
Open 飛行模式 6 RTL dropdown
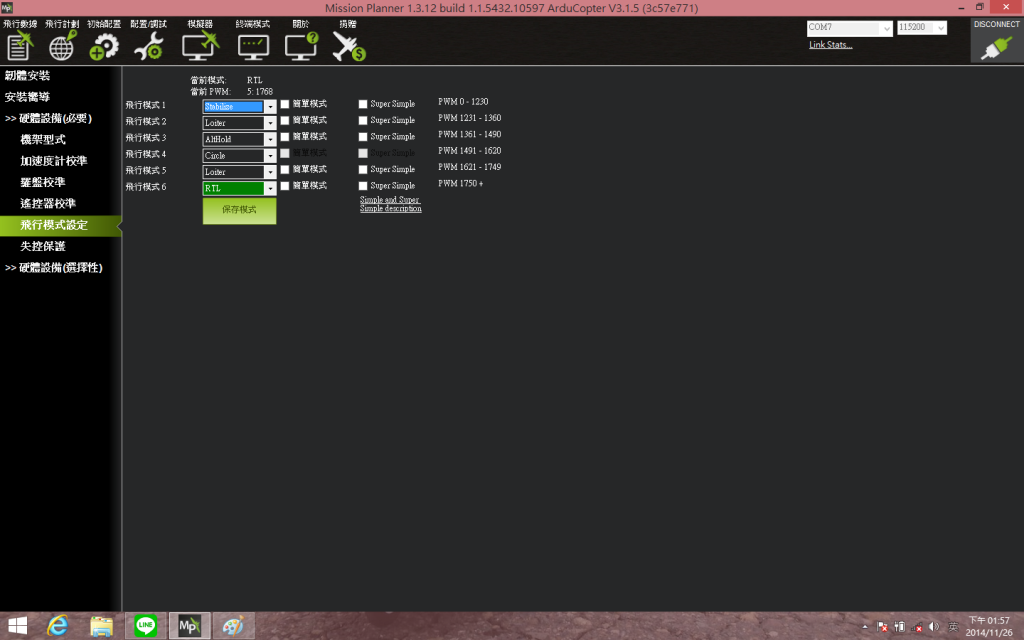(270, 188)
